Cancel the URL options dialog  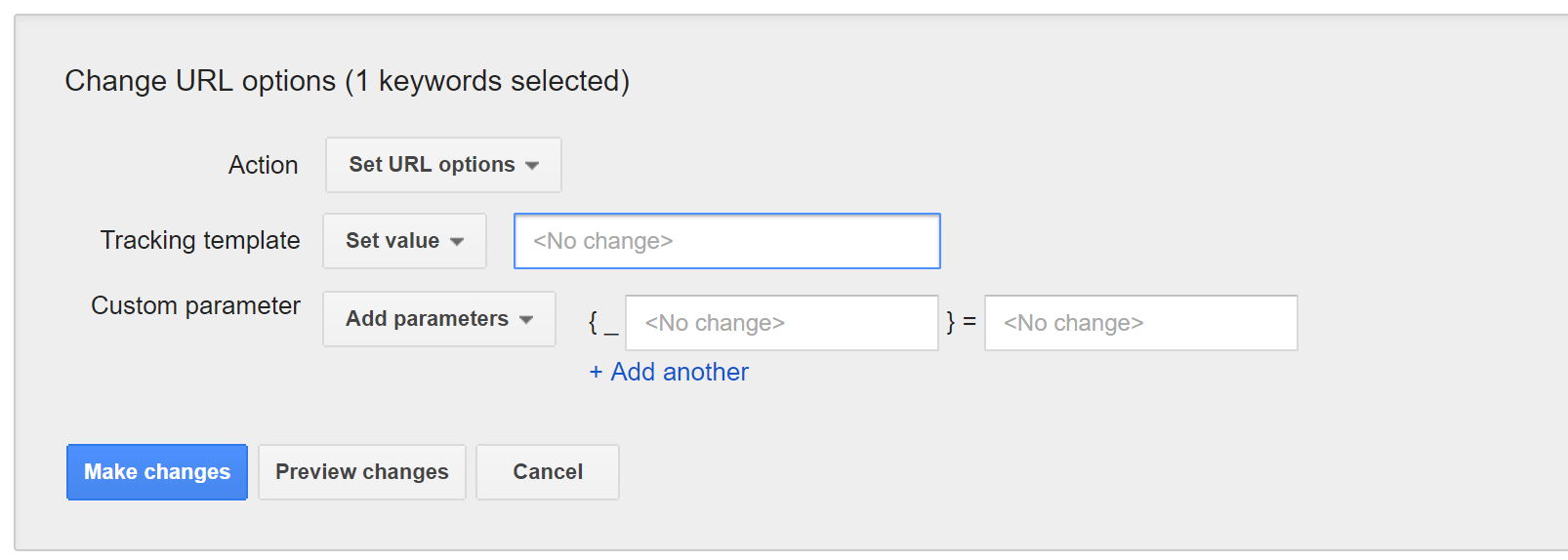[x=548, y=472]
